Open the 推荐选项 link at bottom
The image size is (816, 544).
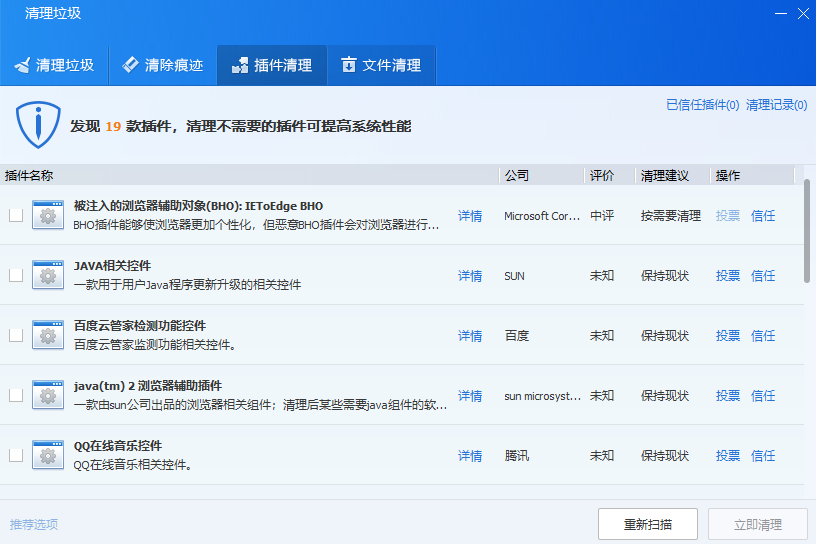pyautogui.click(x=34, y=524)
